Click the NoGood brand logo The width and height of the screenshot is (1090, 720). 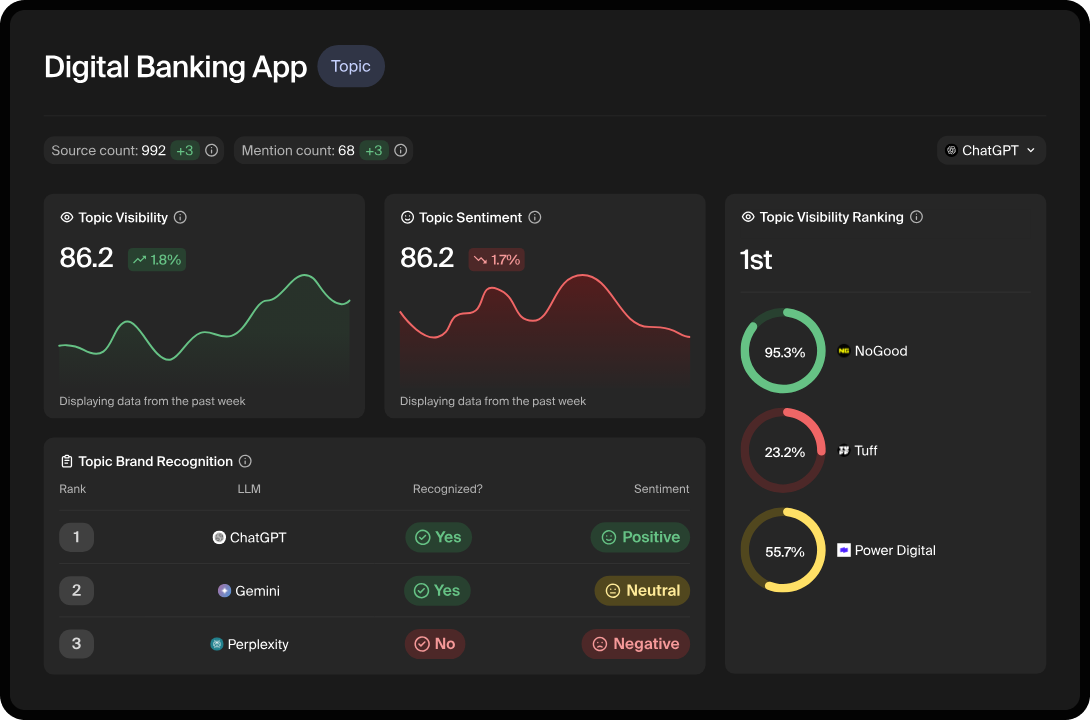pos(843,351)
